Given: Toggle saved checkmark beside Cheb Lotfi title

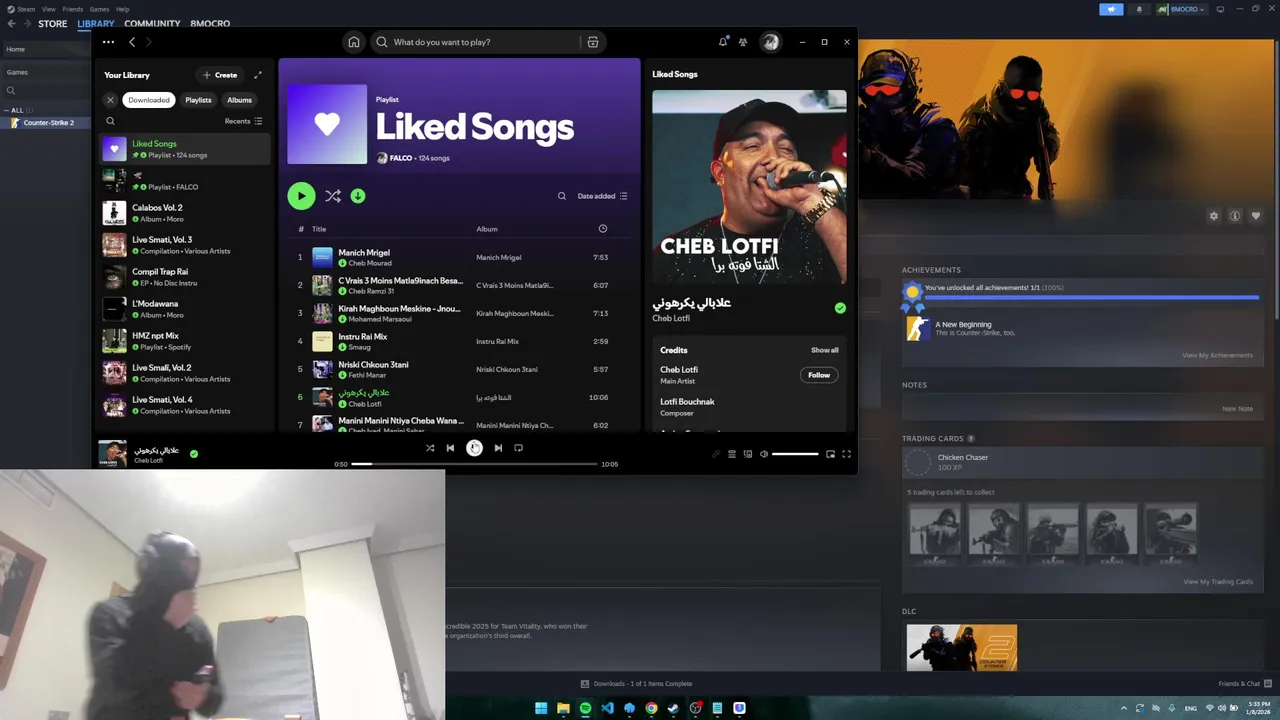Looking at the screenshot, I should point(840,308).
